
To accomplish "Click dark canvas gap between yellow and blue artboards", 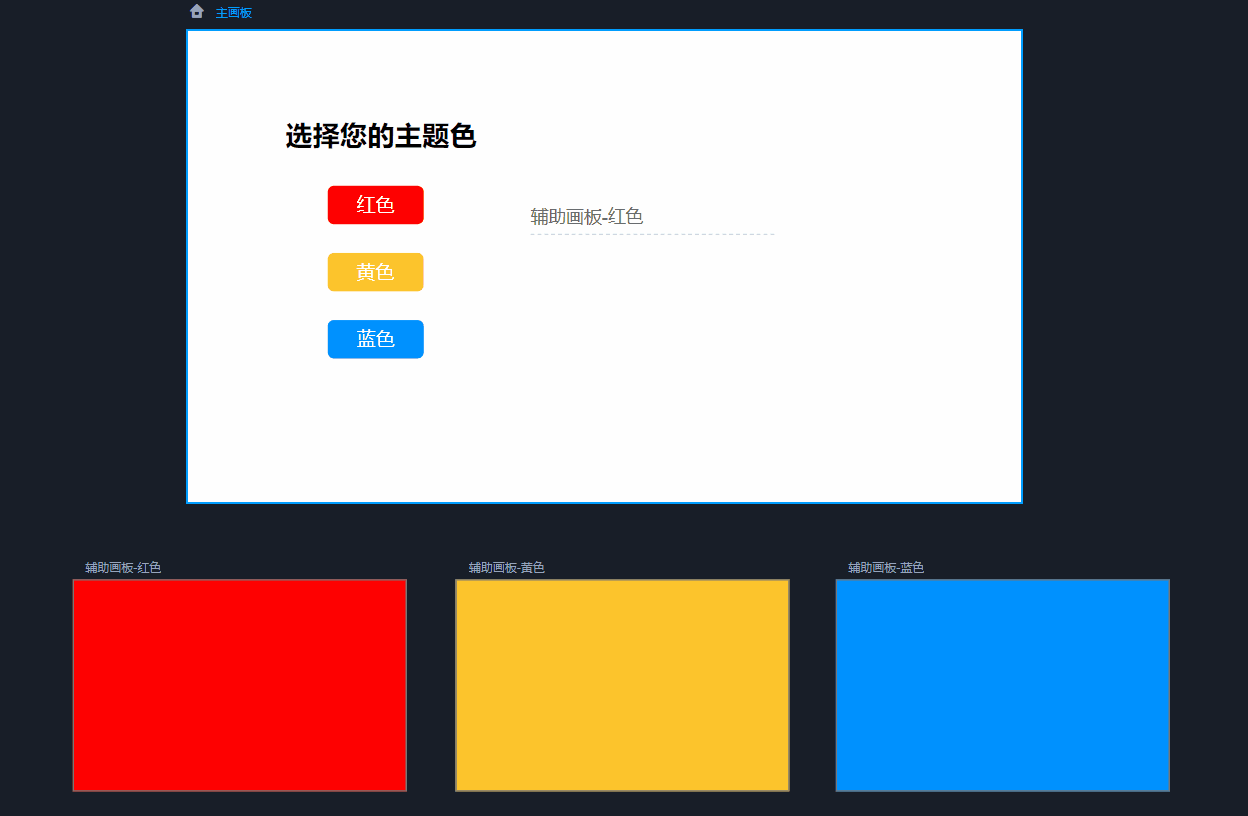I will coord(812,685).
